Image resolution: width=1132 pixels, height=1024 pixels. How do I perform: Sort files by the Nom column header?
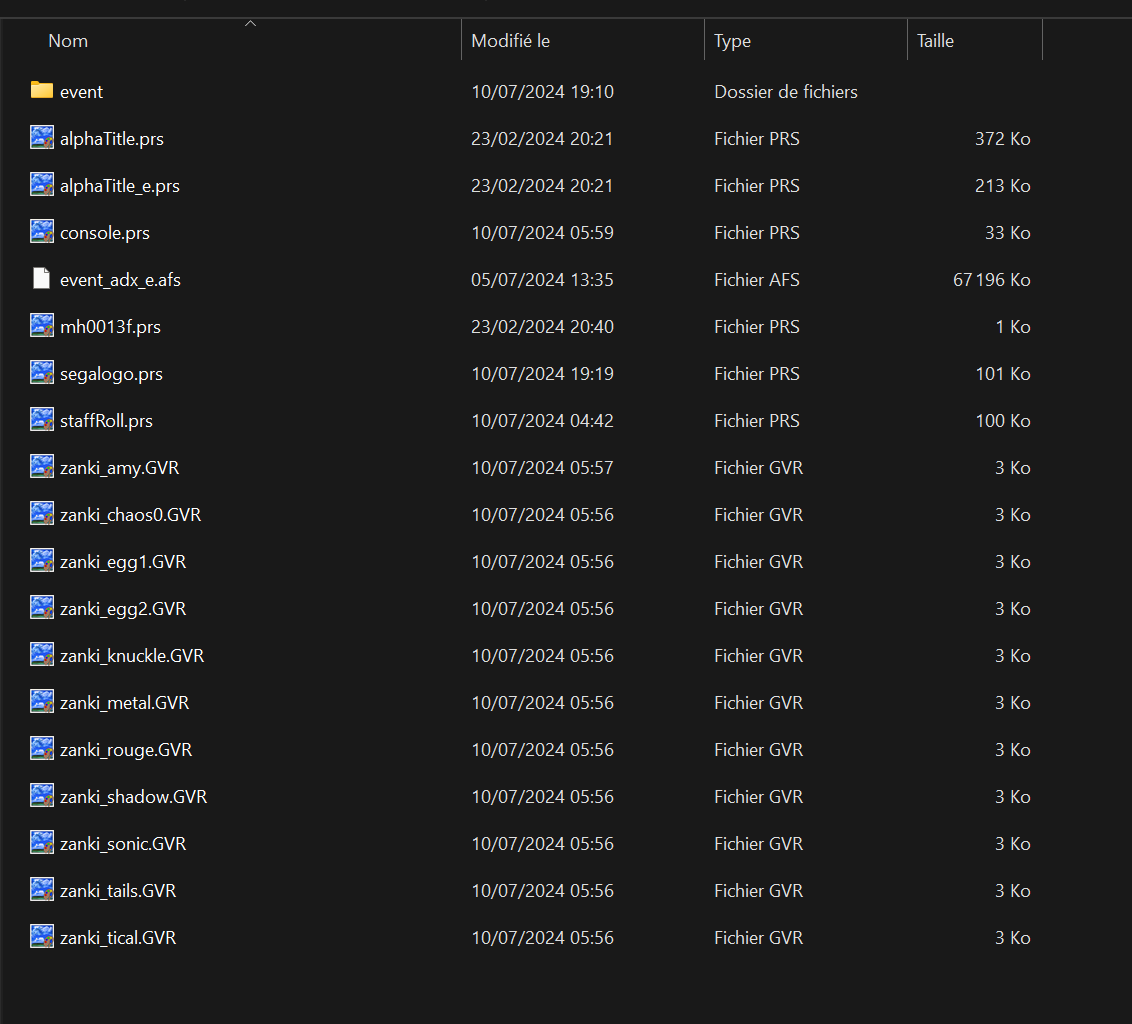click(68, 41)
